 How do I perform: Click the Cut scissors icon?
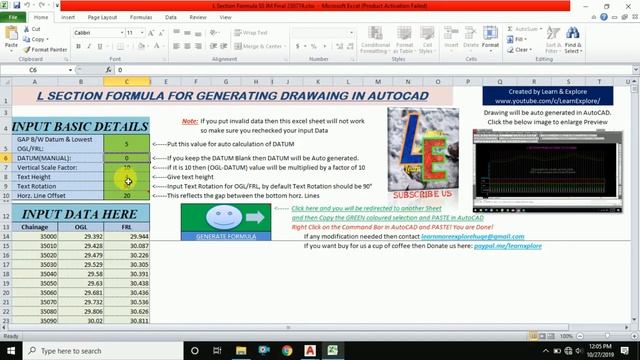coord(27,29)
